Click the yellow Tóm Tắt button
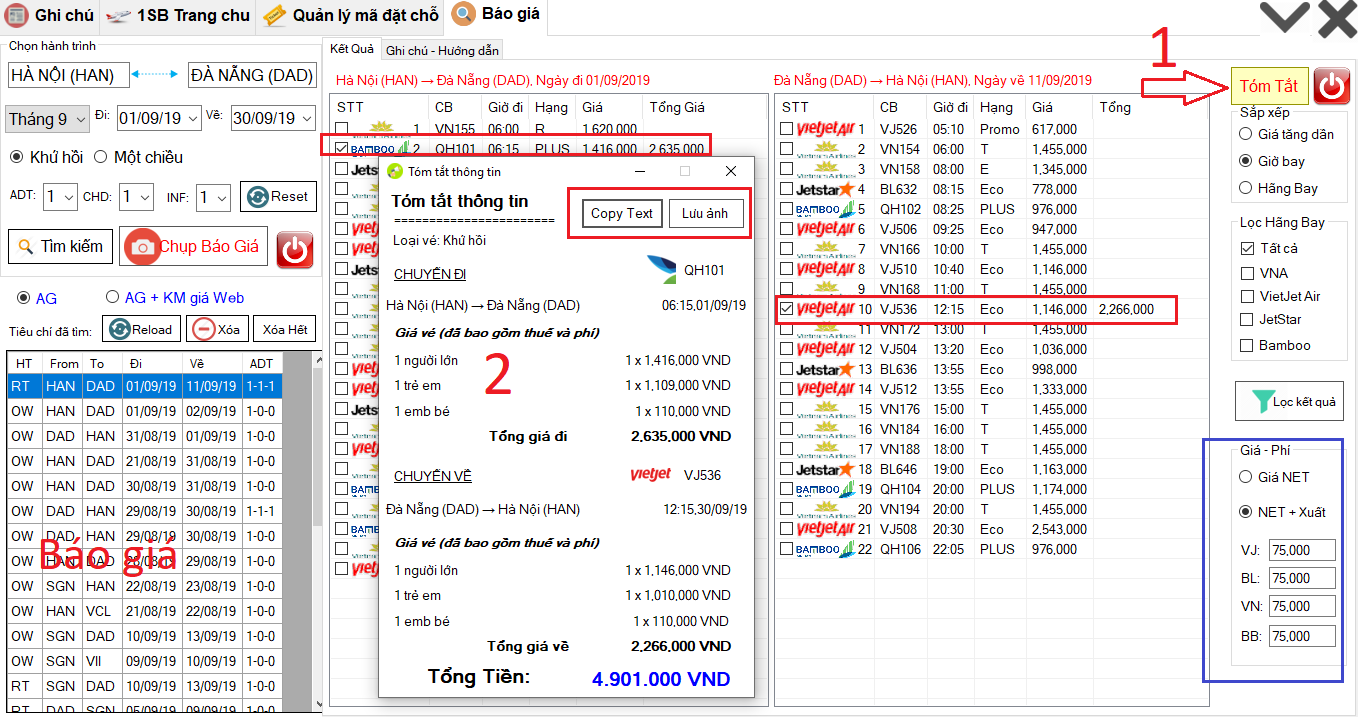 click(x=1268, y=86)
